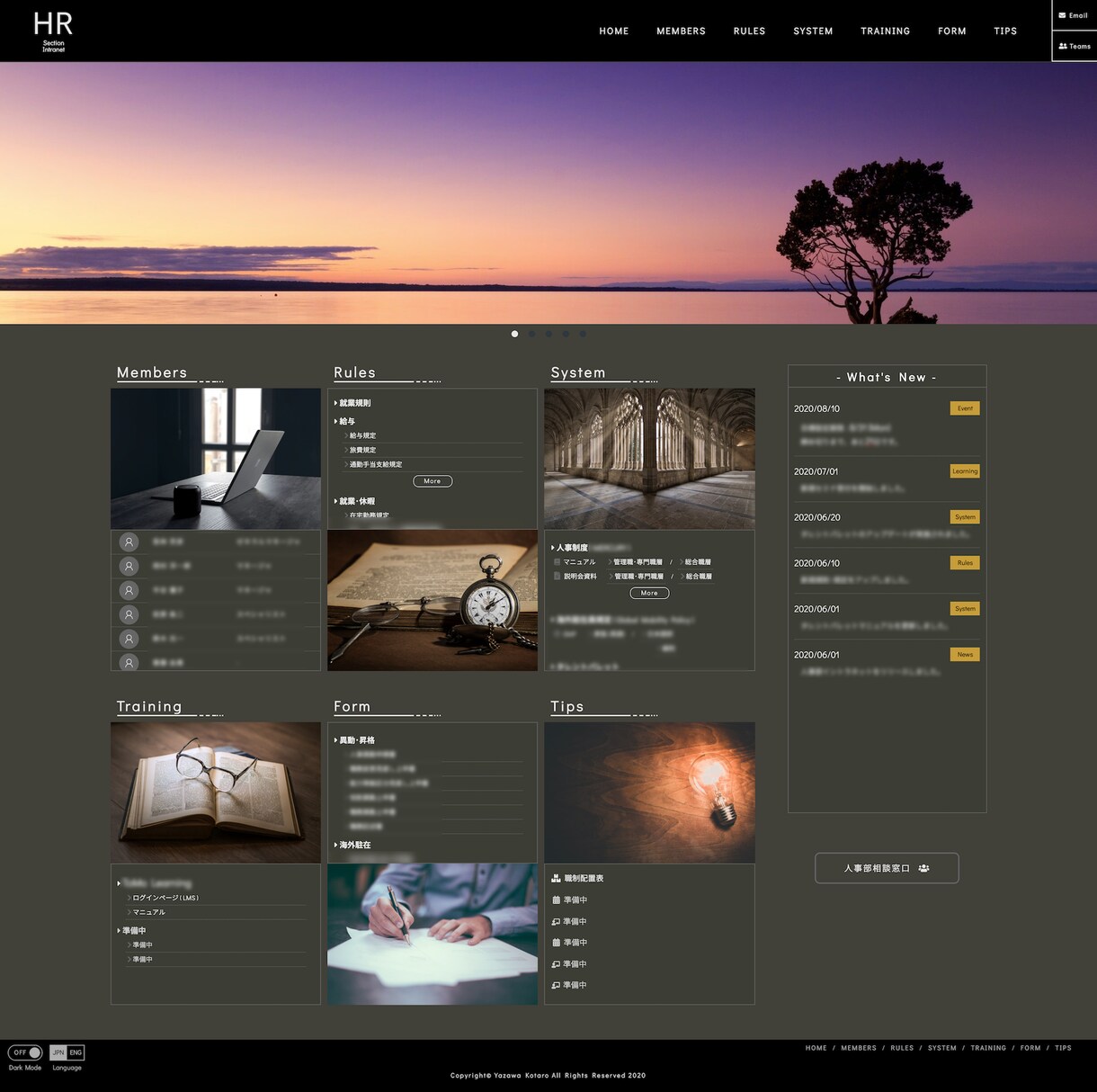Image resolution: width=1097 pixels, height=1092 pixels.
Task: Click the document icon beside 説明会資料
Action: 557,577
